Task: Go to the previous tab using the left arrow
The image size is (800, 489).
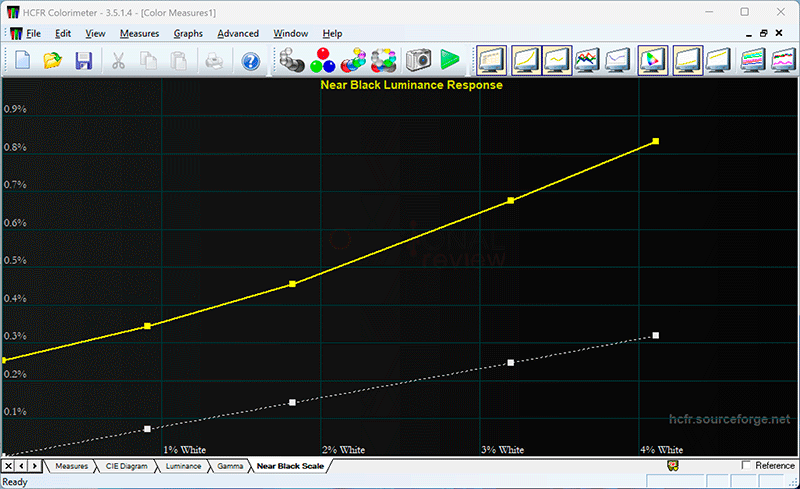Action: (21, 466)
